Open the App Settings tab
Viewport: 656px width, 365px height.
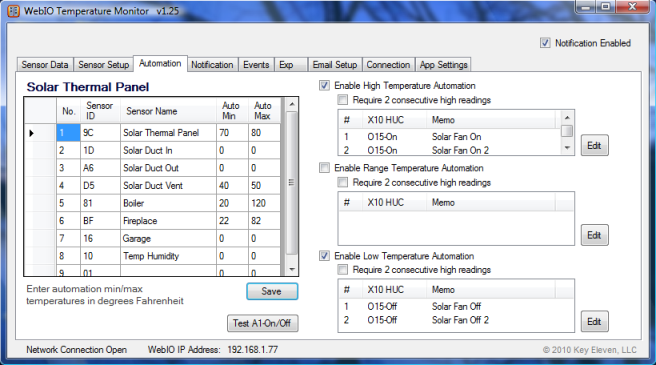point(443,64)
